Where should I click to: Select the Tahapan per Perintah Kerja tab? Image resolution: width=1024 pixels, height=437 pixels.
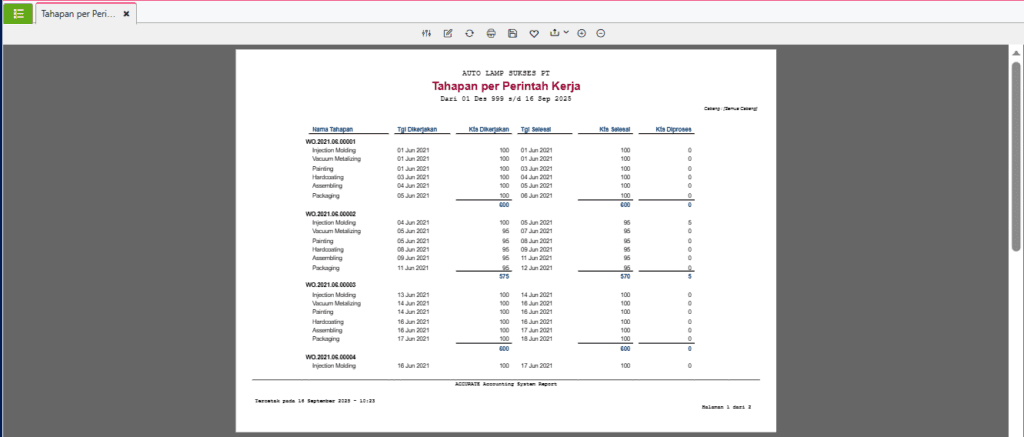click(79, 13)
